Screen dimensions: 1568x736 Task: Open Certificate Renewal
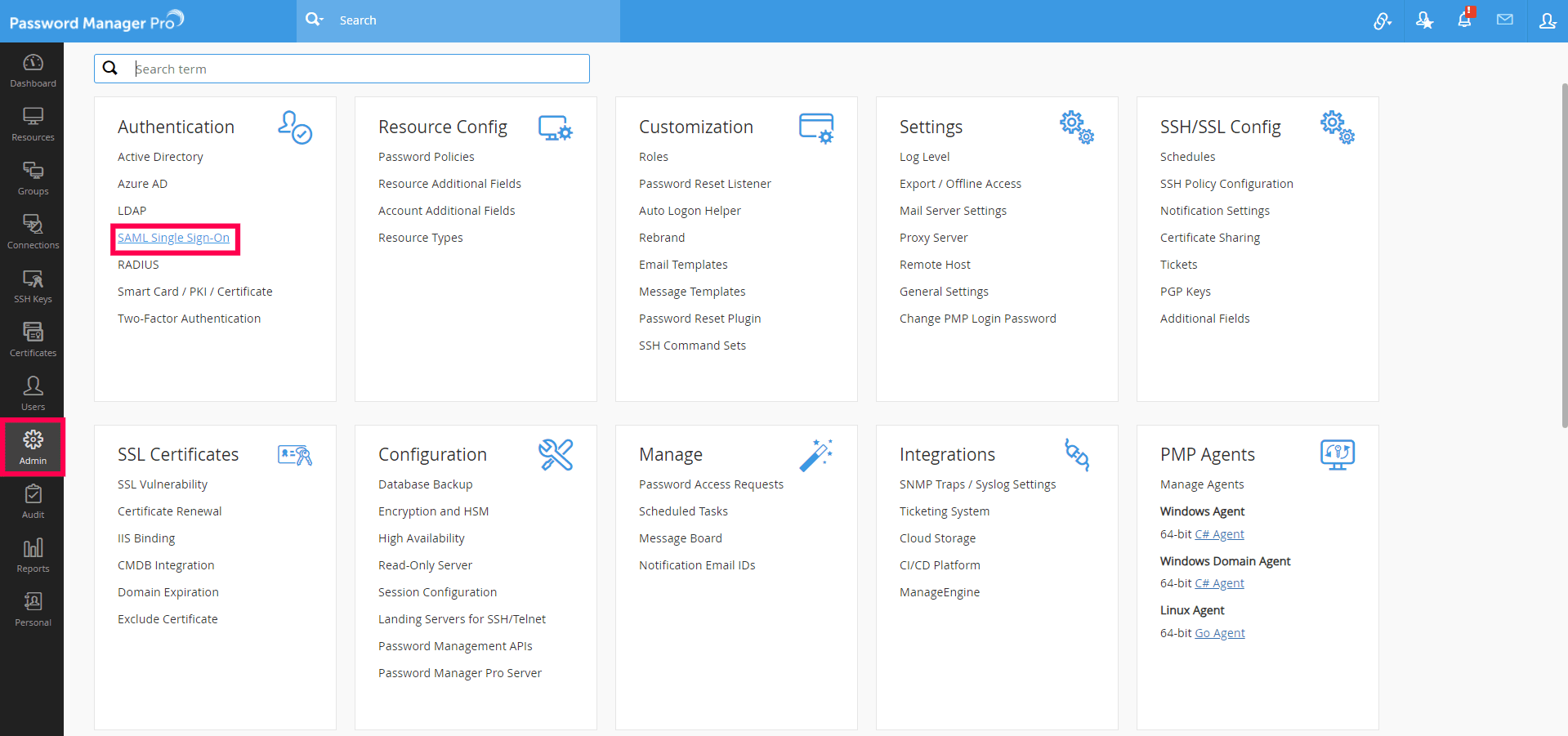[x=169, y=511]
